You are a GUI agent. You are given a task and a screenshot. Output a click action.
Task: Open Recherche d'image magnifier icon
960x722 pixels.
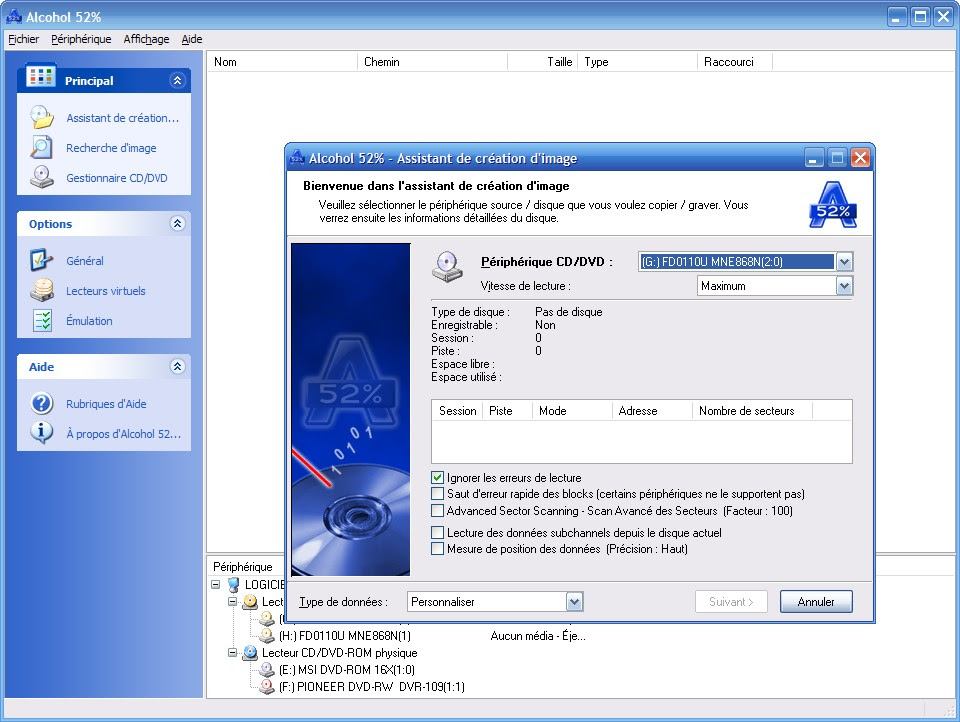tap(41, 148)
